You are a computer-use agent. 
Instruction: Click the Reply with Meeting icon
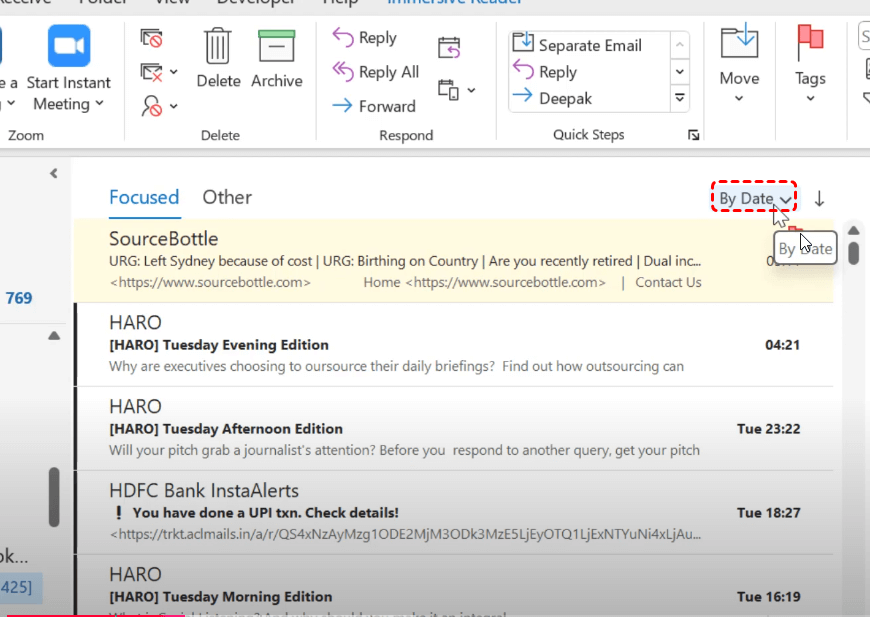tap(449, 47)
